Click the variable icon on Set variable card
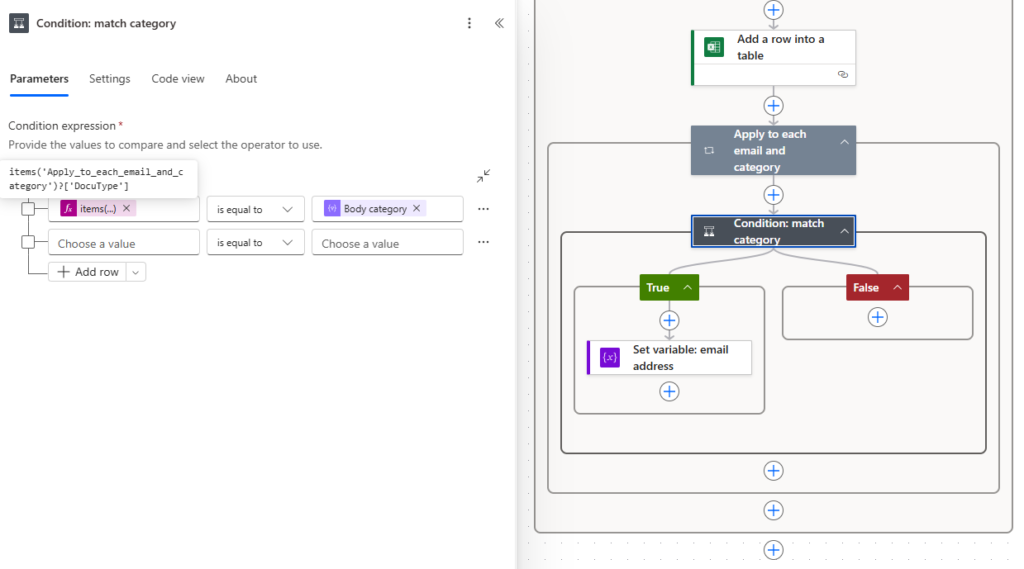1024x569 pixels. click(x=609, y=357)
